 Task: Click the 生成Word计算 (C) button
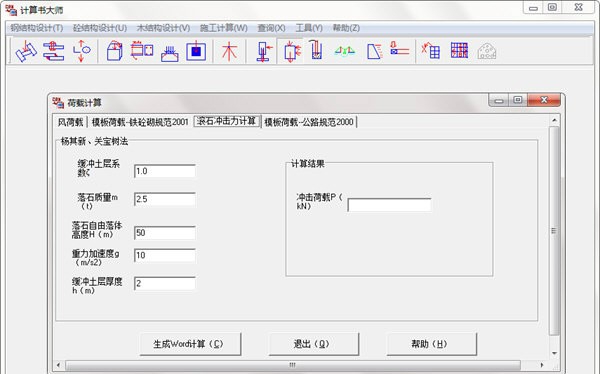click(190, 344)
